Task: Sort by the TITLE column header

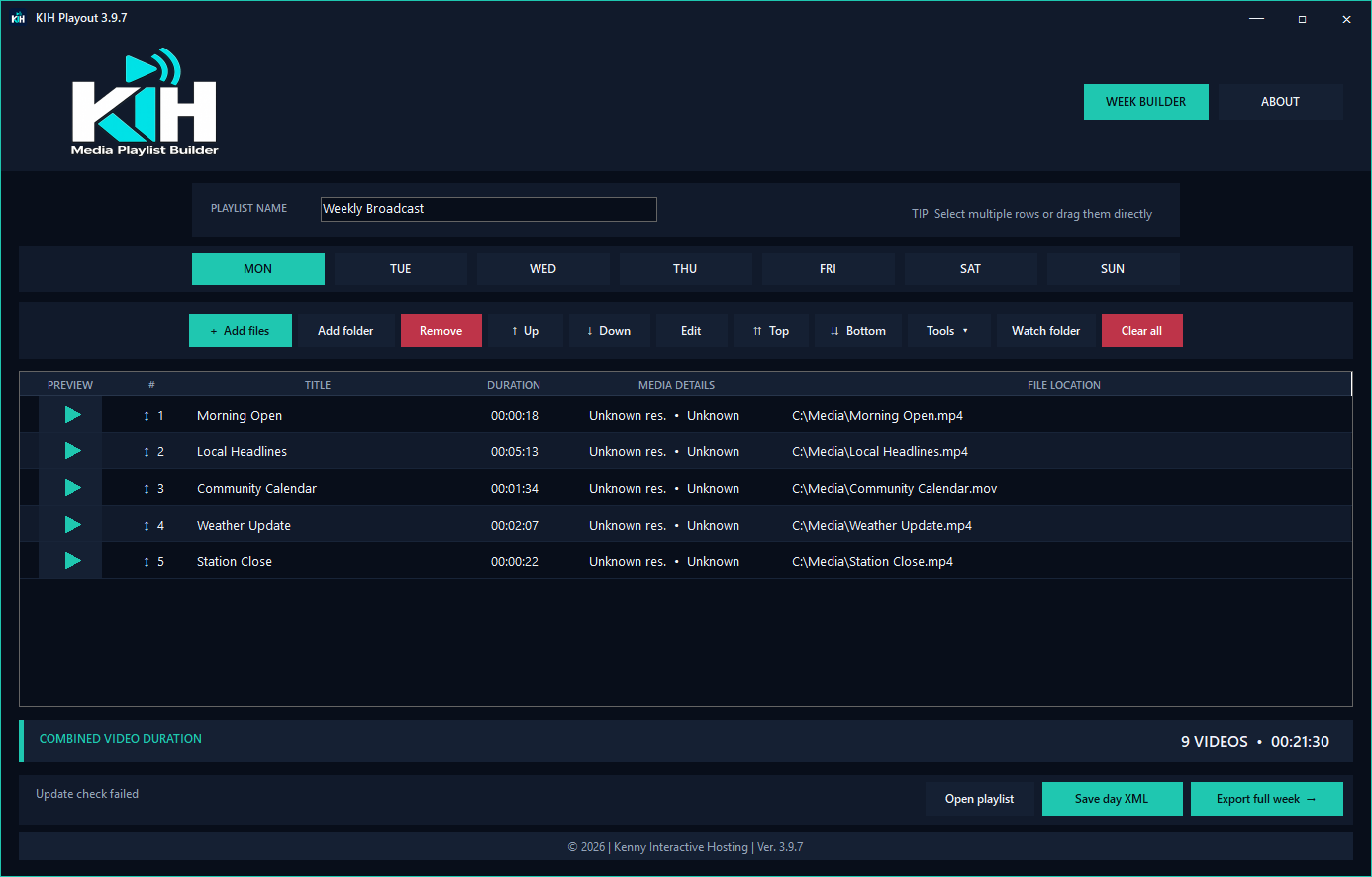Action: click(318, 385)
